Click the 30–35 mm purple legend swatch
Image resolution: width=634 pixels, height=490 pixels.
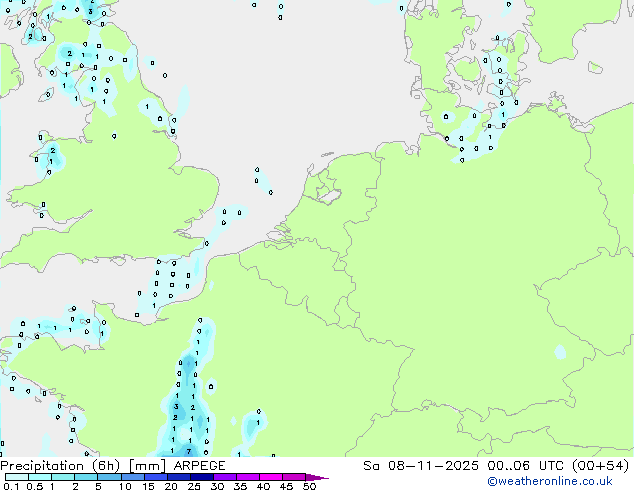point(225,477)
